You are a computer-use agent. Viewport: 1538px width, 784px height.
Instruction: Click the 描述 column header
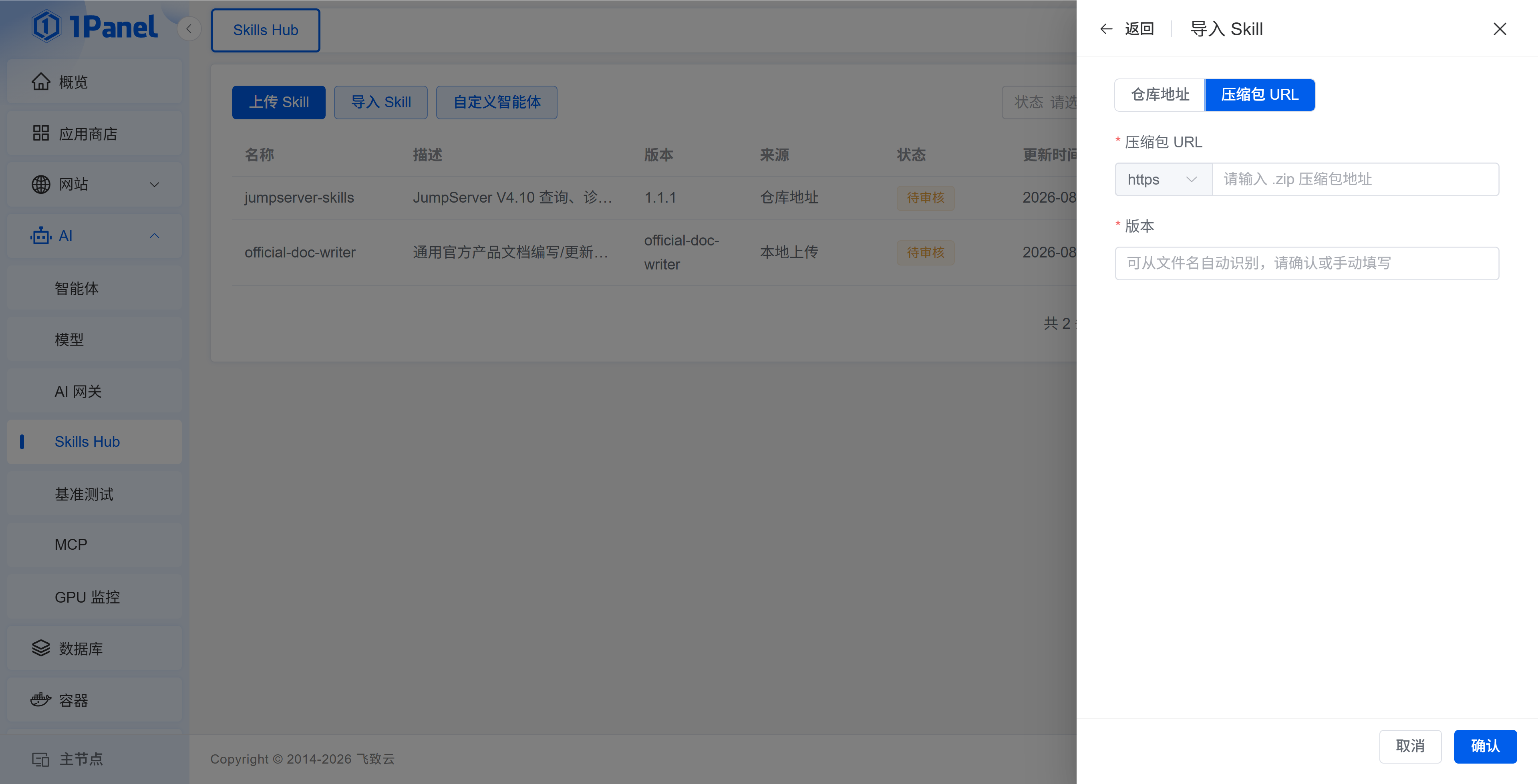tap(427, 155)
